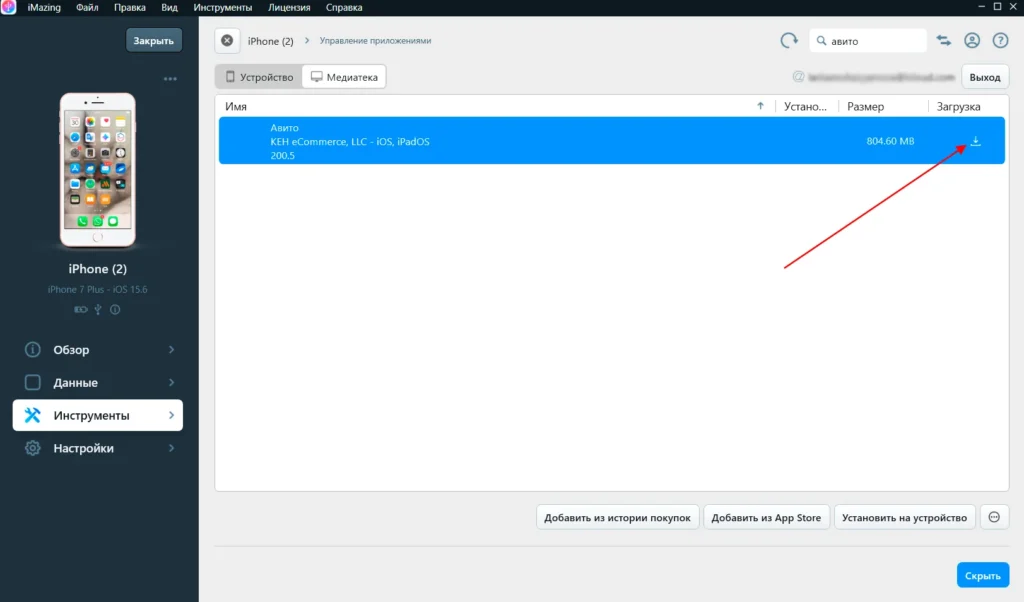Click the Скрыть button
1024x602 pixels.
point(983,575)
